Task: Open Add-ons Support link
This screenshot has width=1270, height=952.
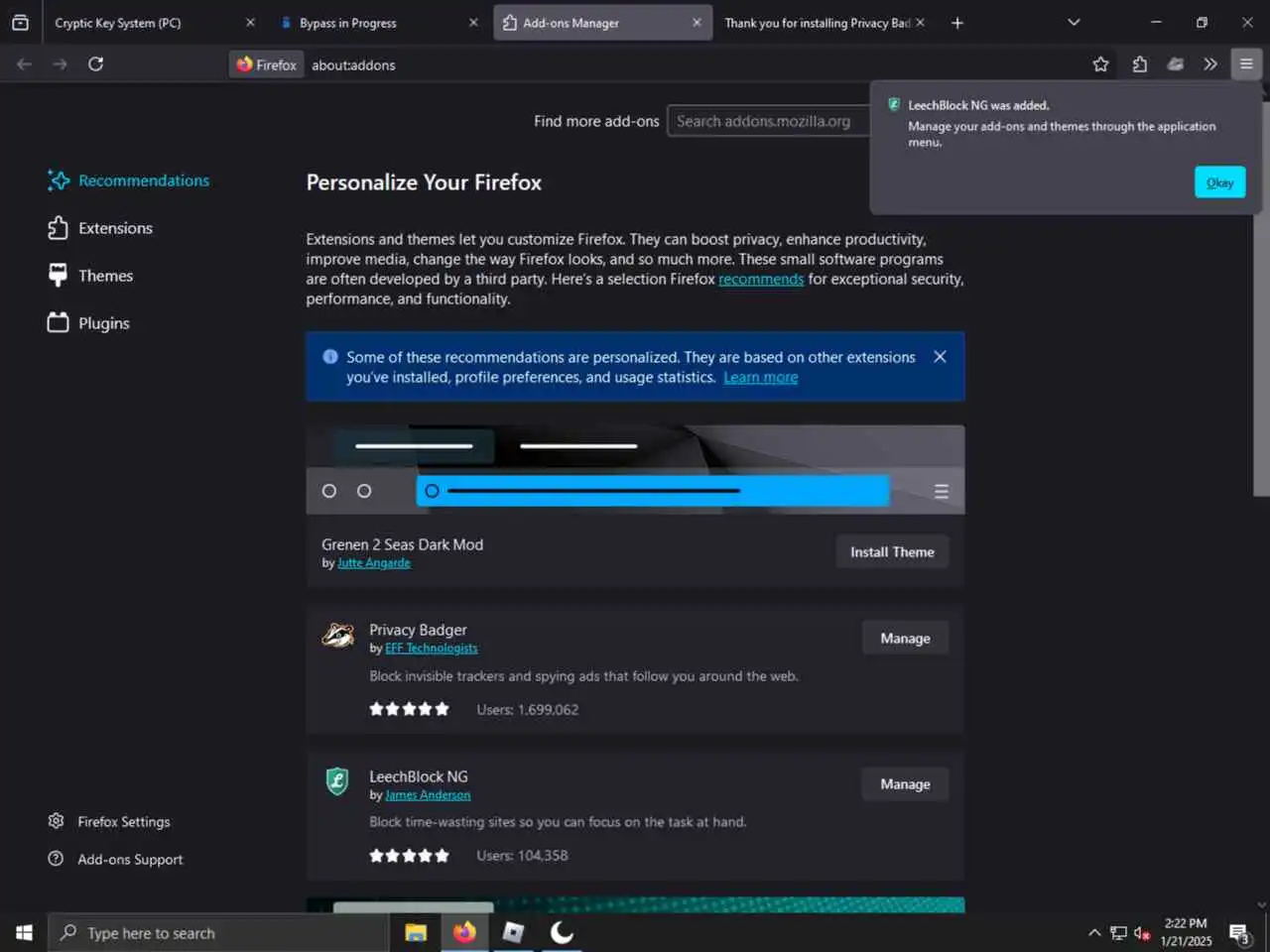Action: click(115, 860)
